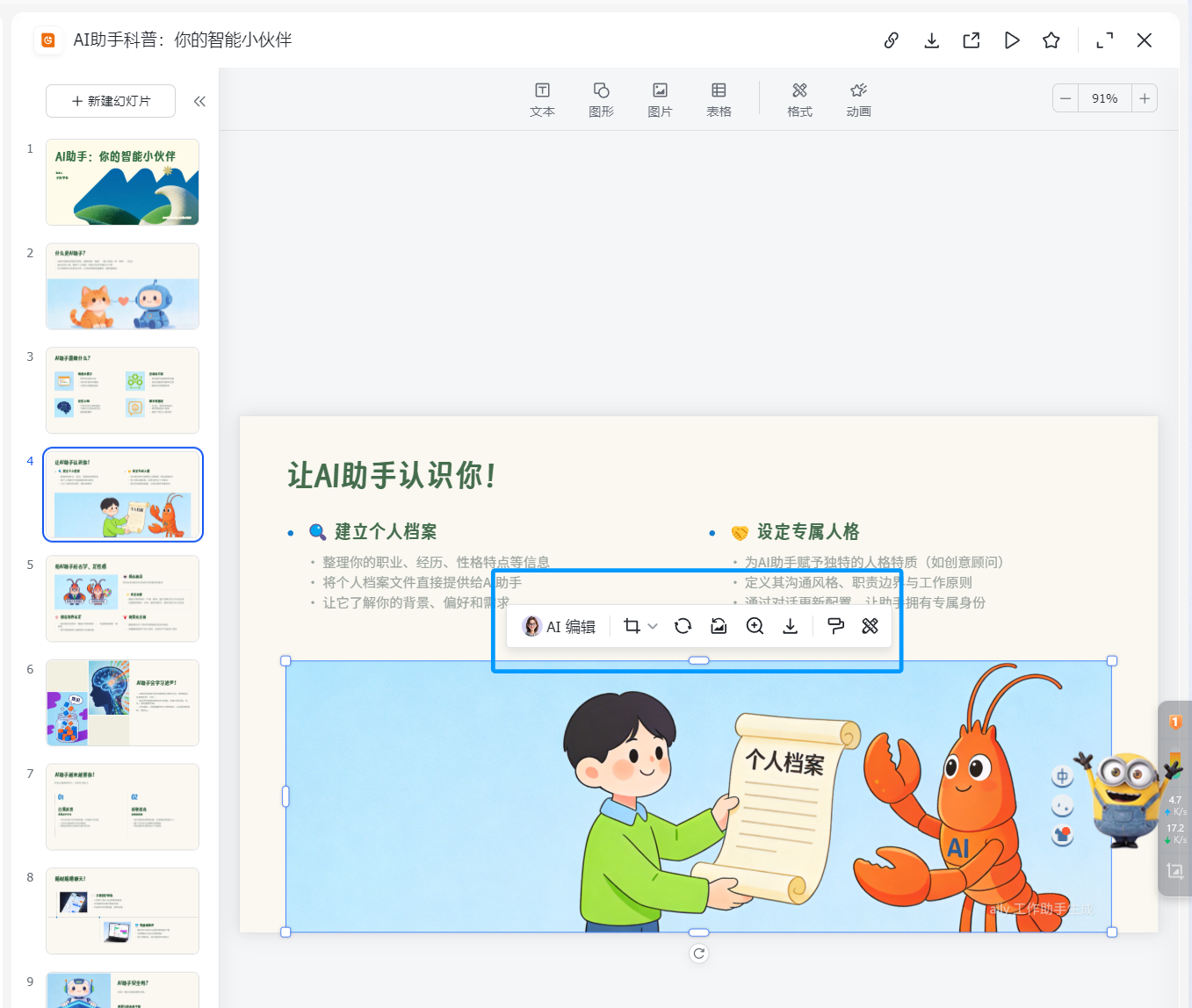Viewport: 1192px width, 1008px height.
Task: Click the 4.7 K/s upload speed reading
Action: (x=1175, y=805)
